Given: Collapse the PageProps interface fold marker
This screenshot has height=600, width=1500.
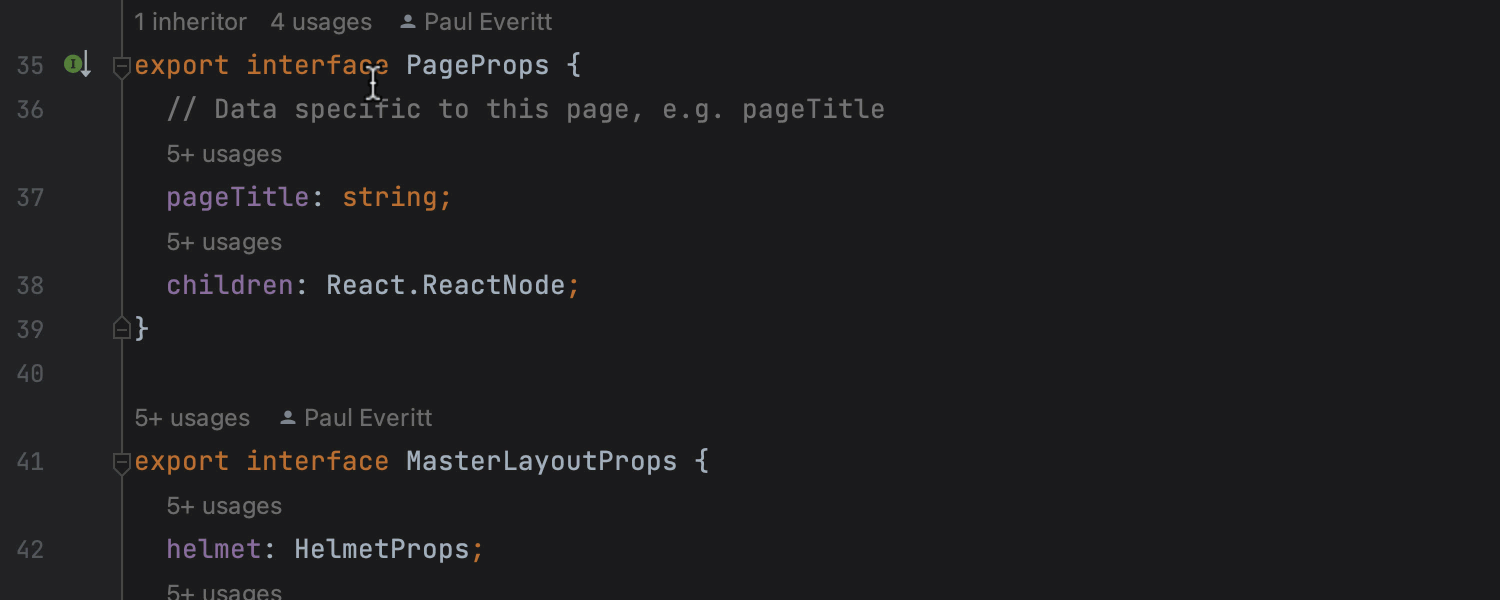Looking at the screenshot, I should pos(122,67).
